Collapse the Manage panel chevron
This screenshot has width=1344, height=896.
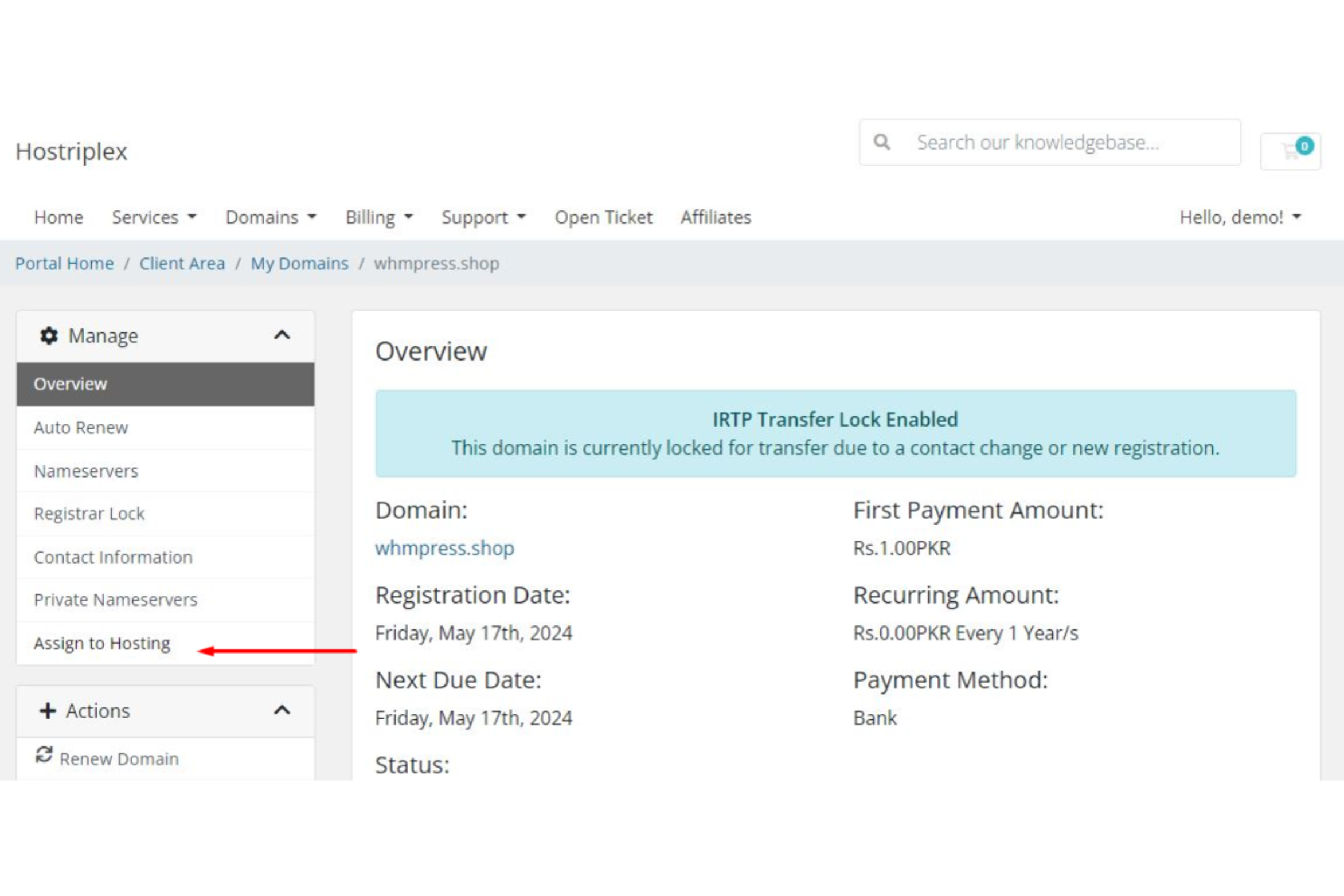(x=282, y=335)
